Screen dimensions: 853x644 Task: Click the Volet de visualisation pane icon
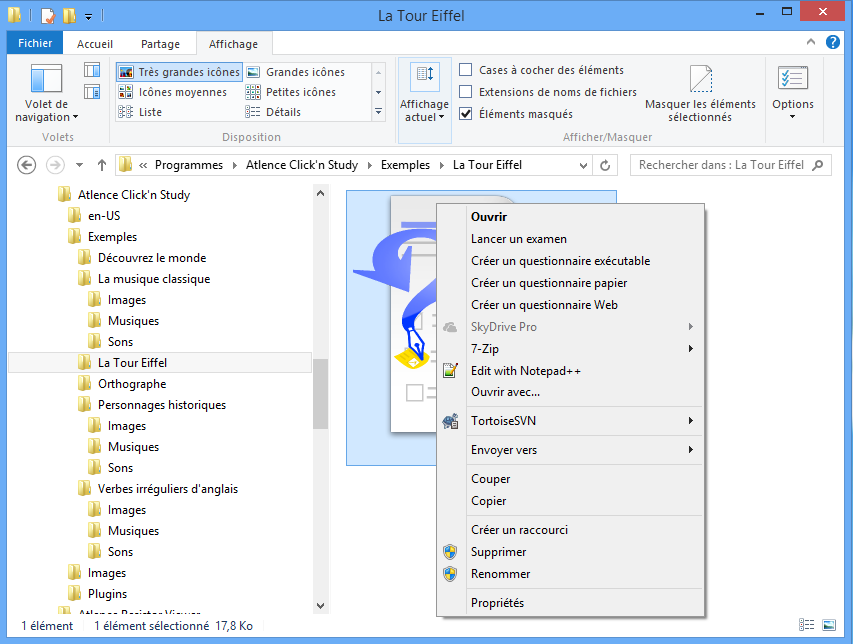coord(92,70)
